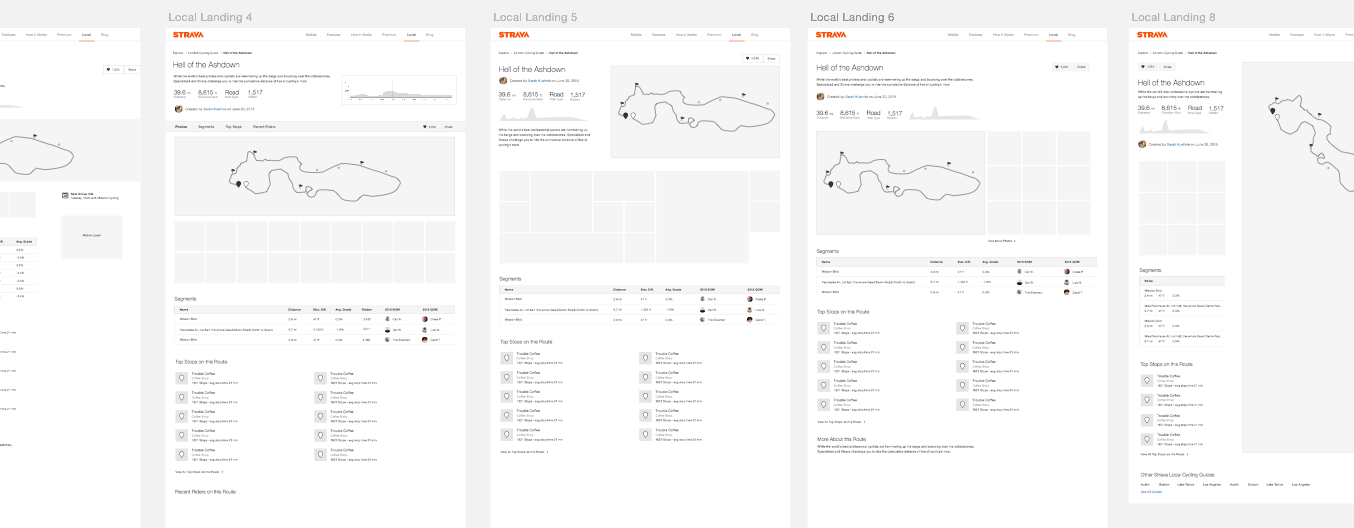Click 'Recent Riders on this Route' heading in Local Landing 4

205,492
